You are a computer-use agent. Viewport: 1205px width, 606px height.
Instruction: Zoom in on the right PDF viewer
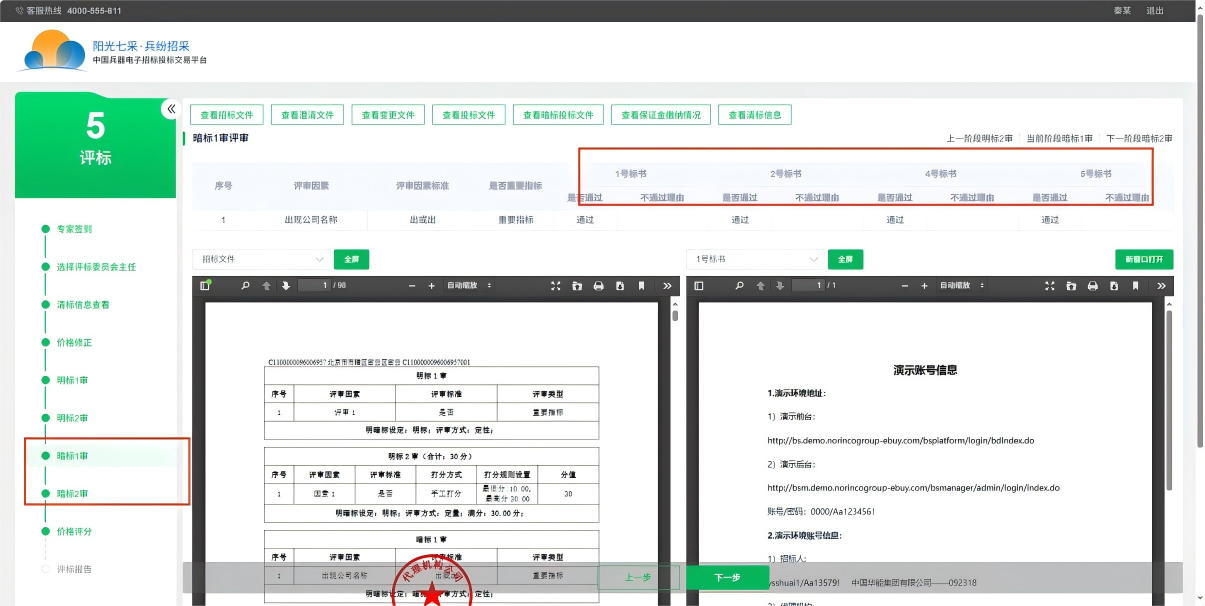(x=925, y=286)
